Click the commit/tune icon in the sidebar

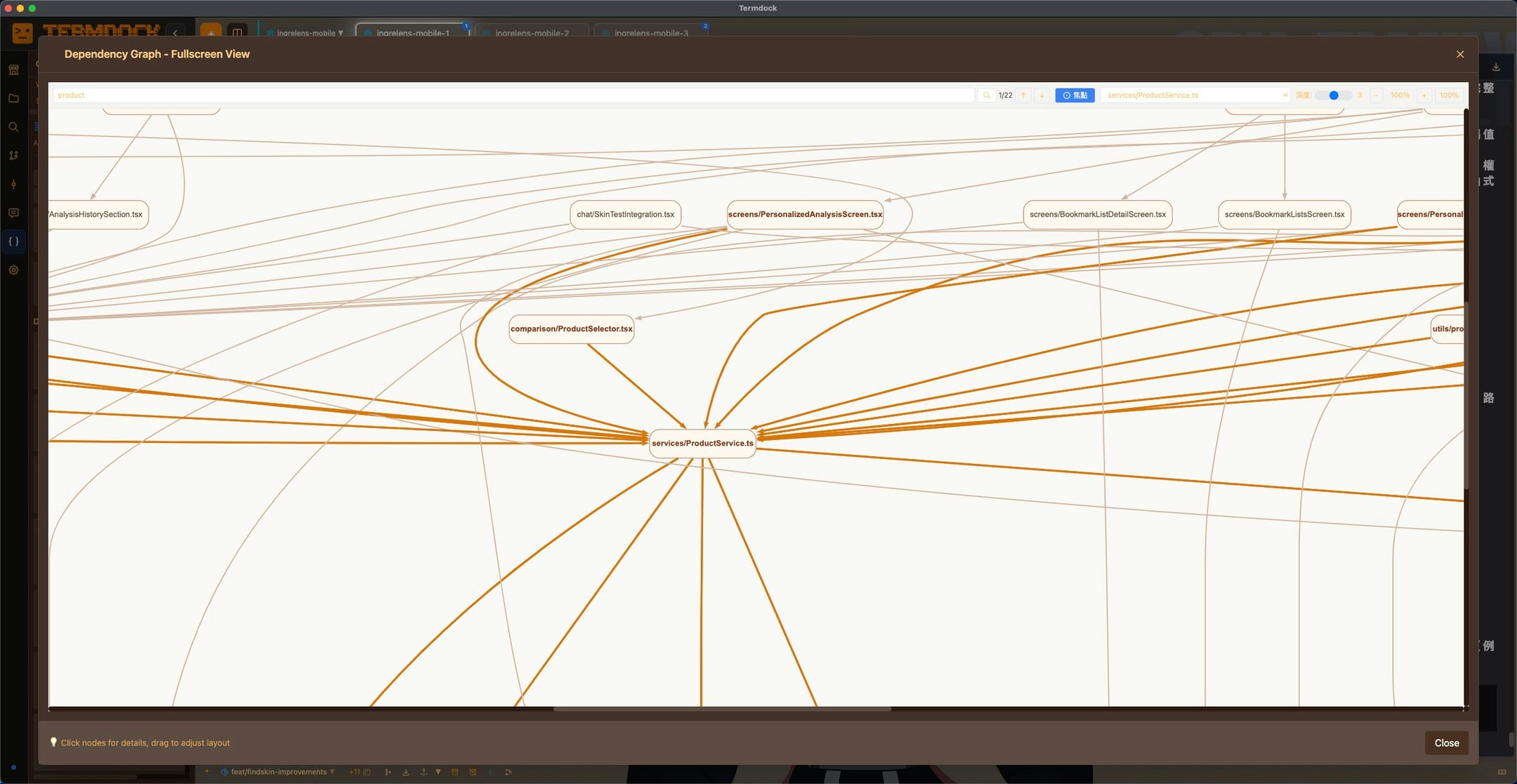[14, 184]
